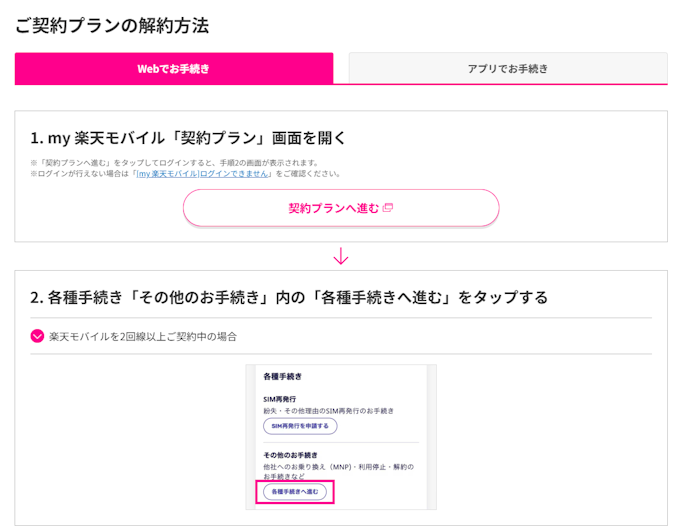Click the 契約プランへ進む button
This screenshot has width=690, height=529.
tap(341, 208)
